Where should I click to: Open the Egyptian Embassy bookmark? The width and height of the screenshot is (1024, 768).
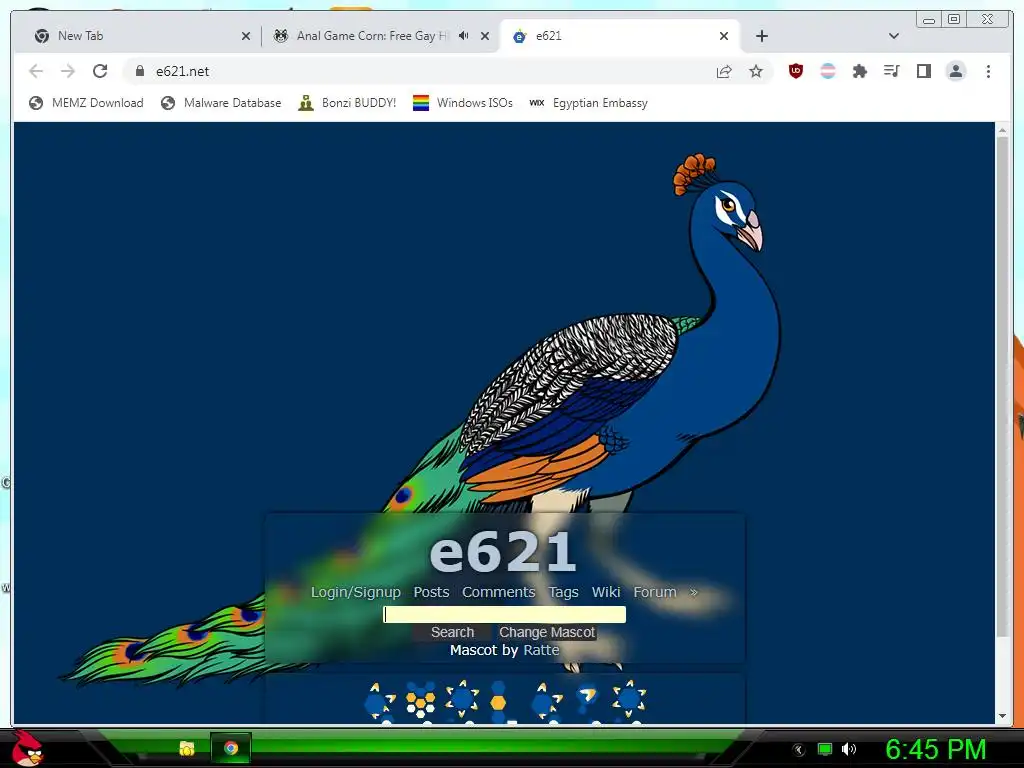point(588,103)
